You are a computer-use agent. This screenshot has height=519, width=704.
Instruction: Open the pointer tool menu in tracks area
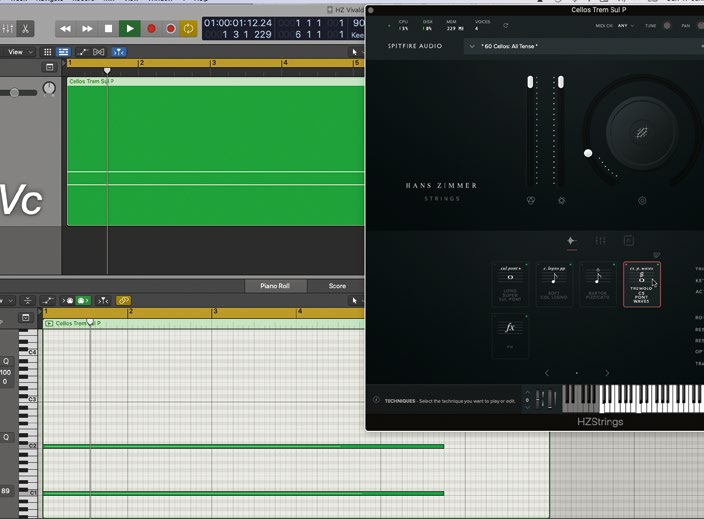[x=356, y=52]
